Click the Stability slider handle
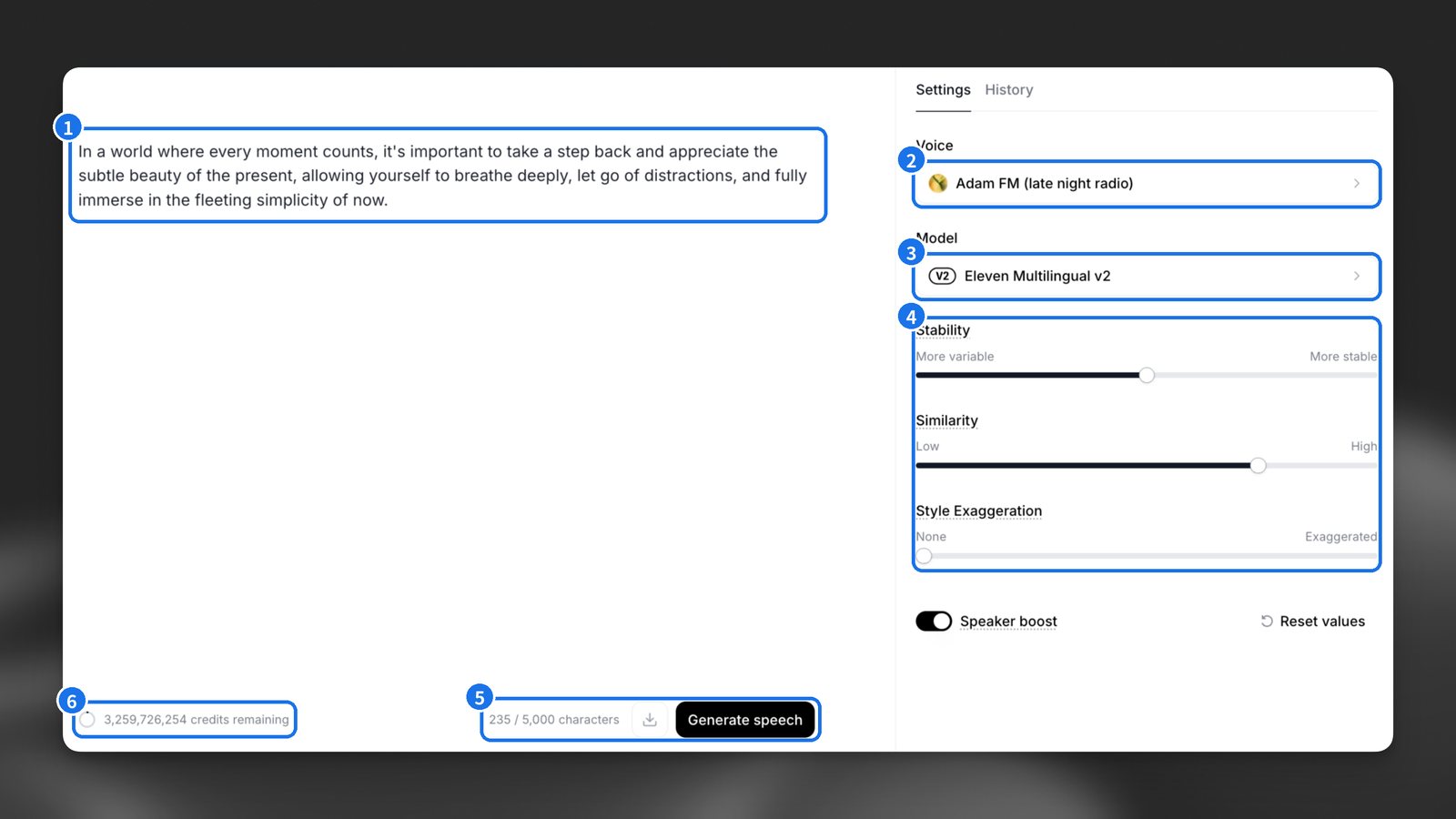 [1147, 375]
